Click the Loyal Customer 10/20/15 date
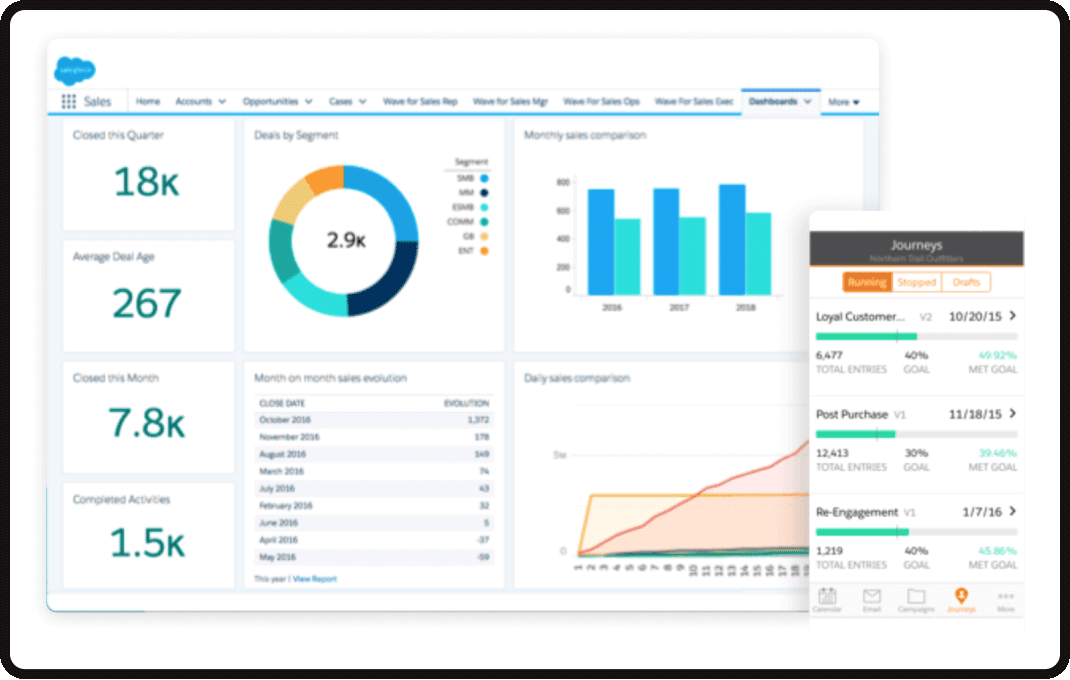The image size is (1070, 680). [975, 316]
